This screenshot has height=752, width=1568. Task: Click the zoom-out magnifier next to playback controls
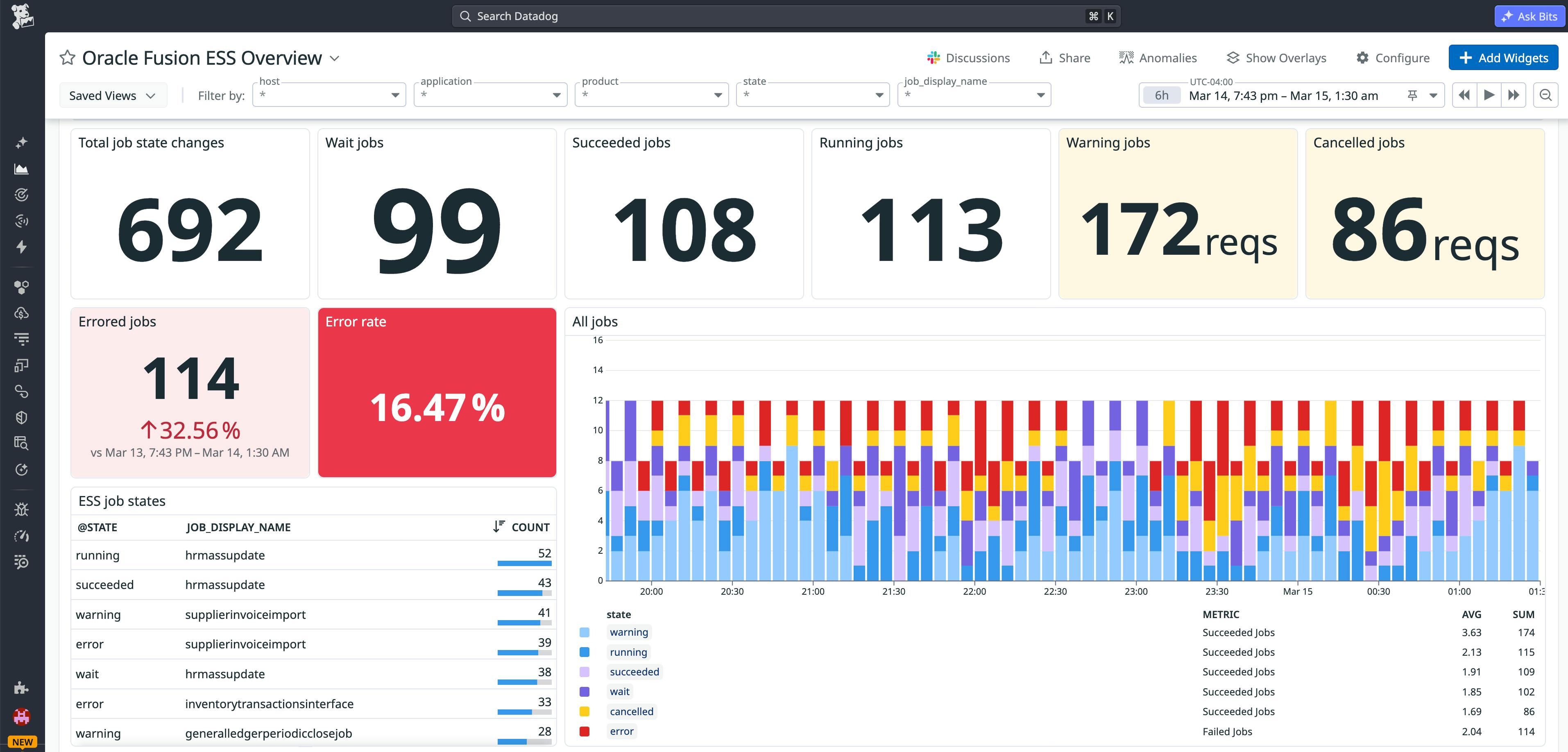tap(1546, 95)
